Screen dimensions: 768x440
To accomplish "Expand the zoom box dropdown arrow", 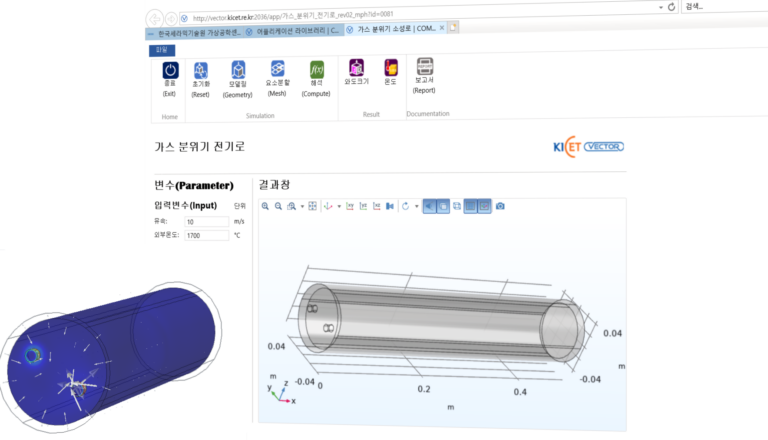I will coord(302,207).
